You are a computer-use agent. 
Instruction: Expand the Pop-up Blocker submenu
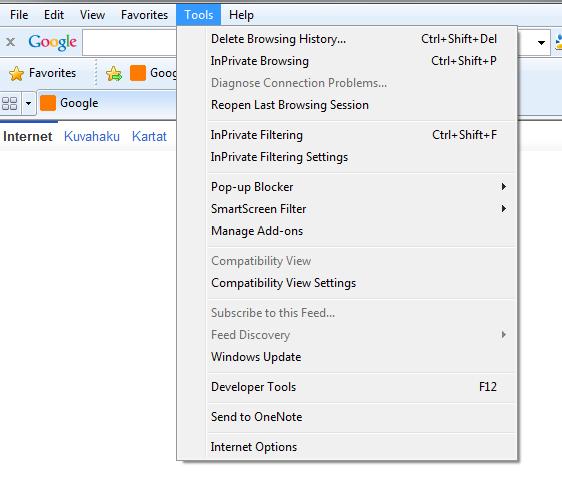(x=503, y=187)
